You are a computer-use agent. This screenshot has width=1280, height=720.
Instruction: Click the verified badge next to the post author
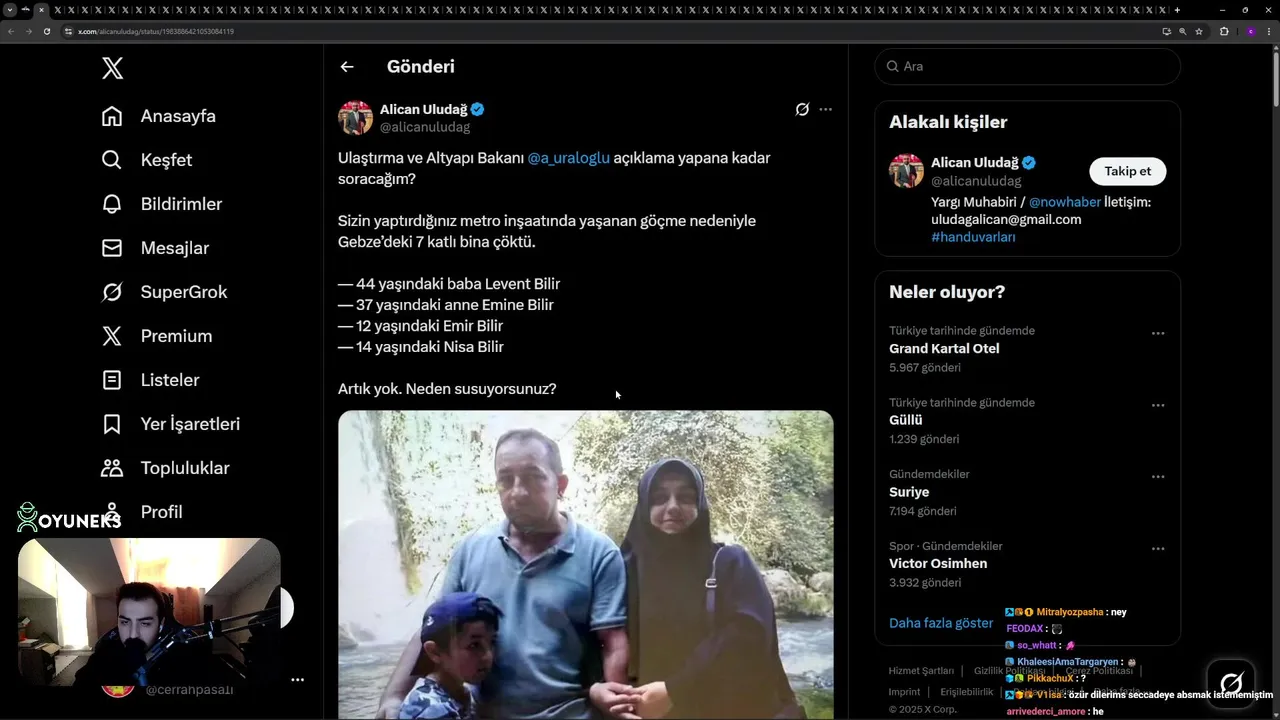click(478, 109)
